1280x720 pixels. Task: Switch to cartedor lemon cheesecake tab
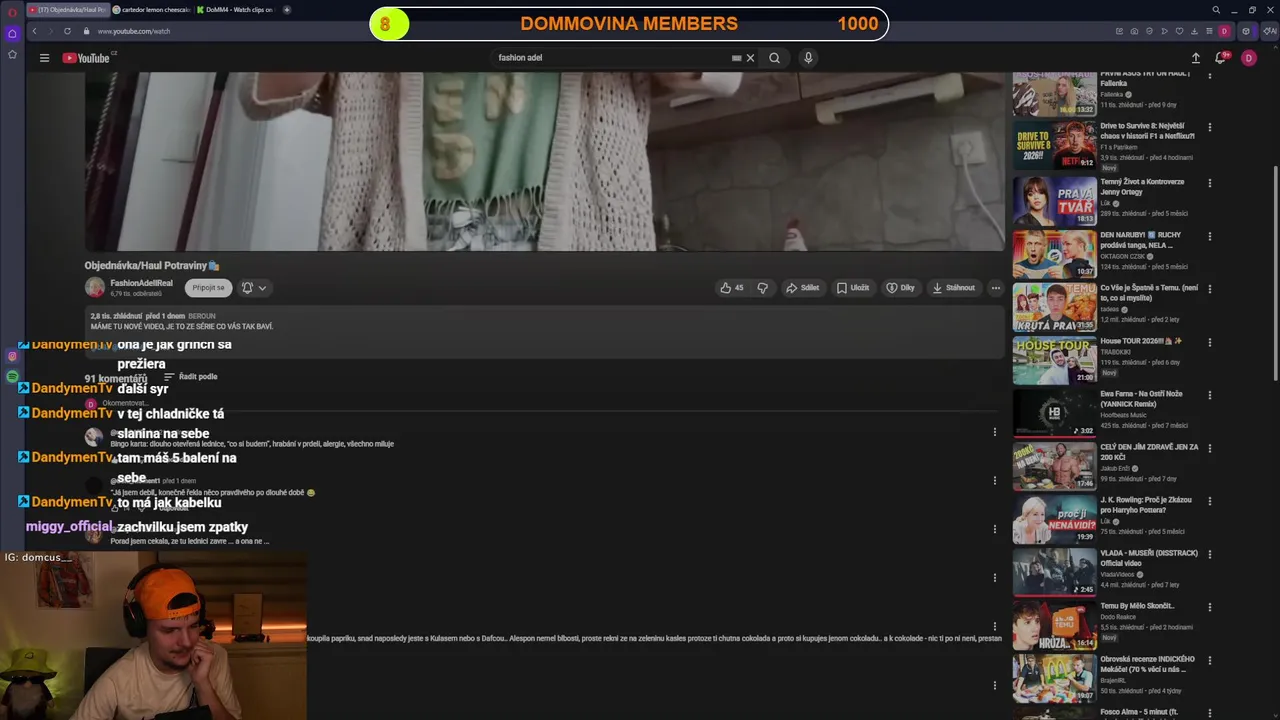click(x=151, y=10)
